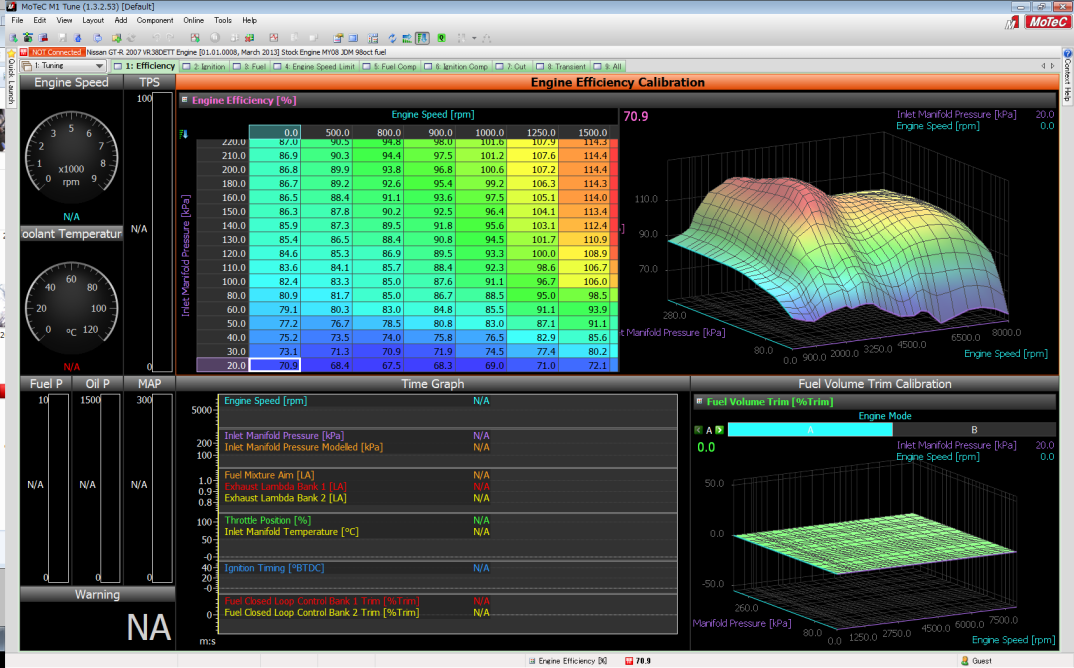
Task: Select Engine Mode A
Action: [810, 430]
